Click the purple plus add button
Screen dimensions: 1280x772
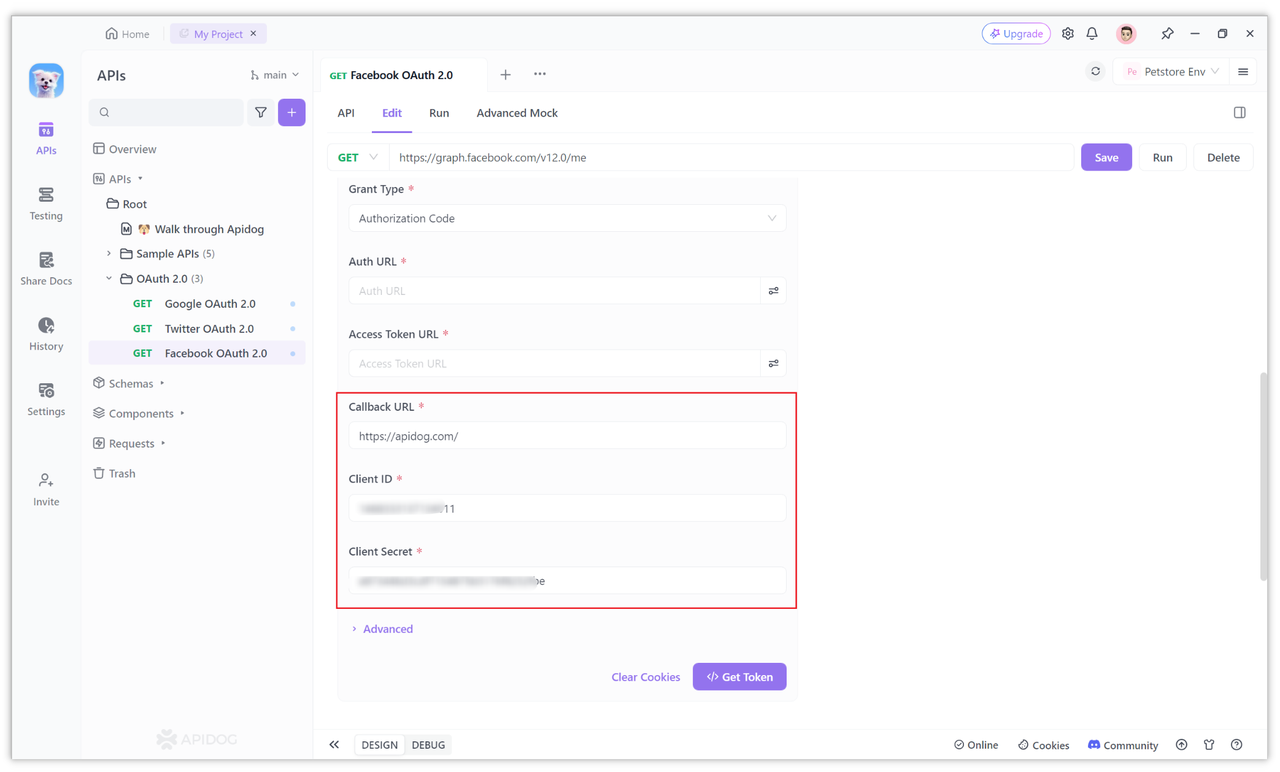pyautogui.click(x=292, y=113)
